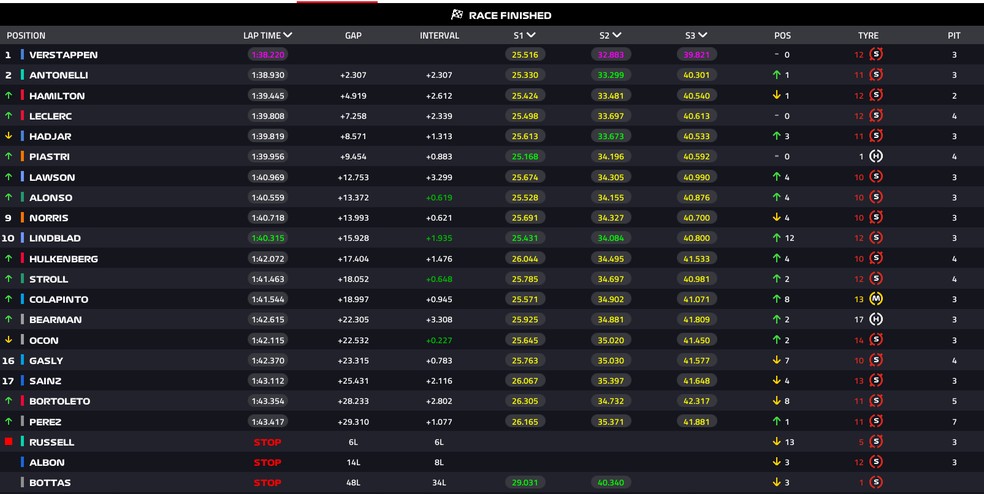Click the POSITION column header

click(x=26, y=36)
